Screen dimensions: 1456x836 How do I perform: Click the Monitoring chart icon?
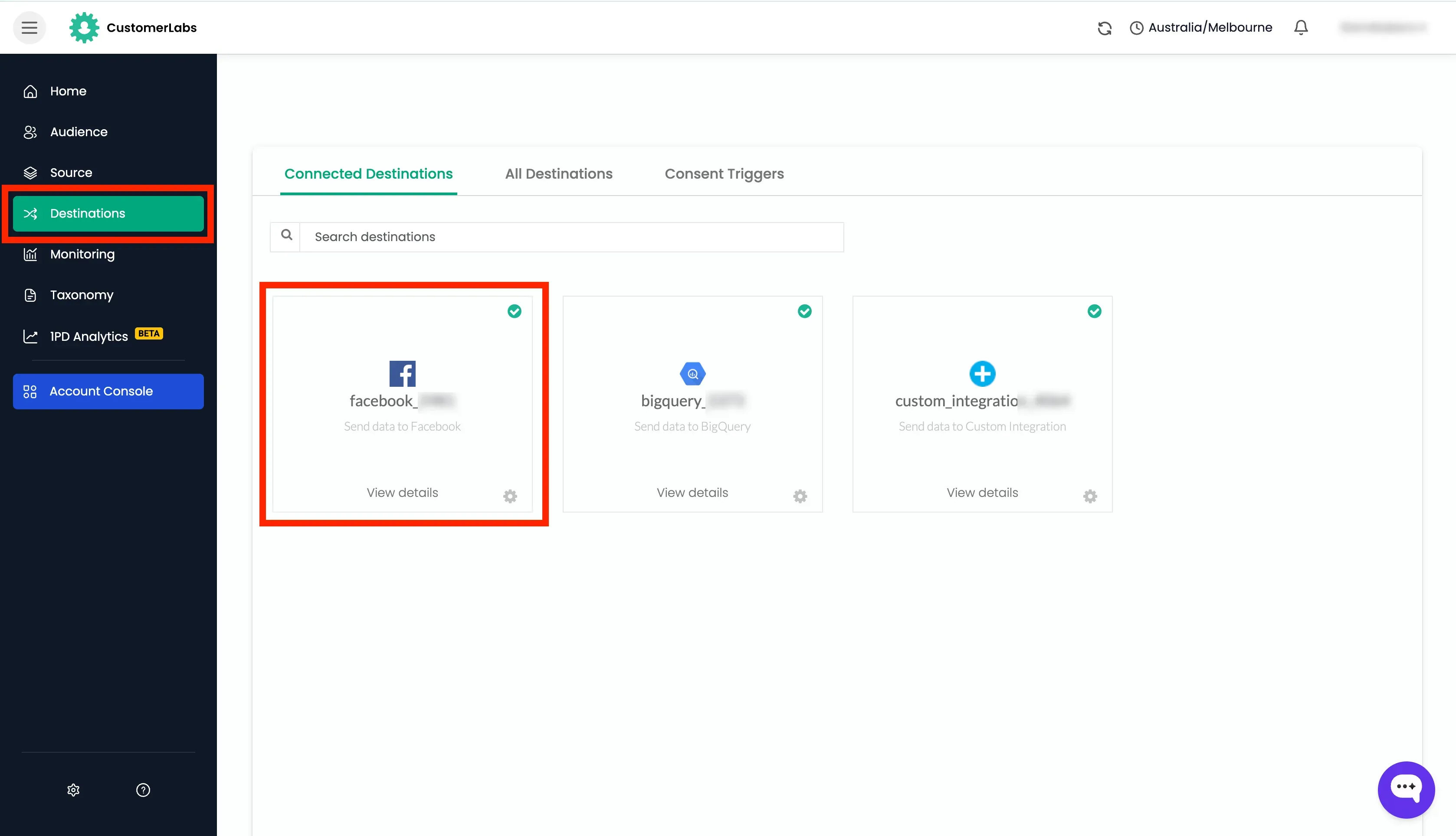(30, 255)
